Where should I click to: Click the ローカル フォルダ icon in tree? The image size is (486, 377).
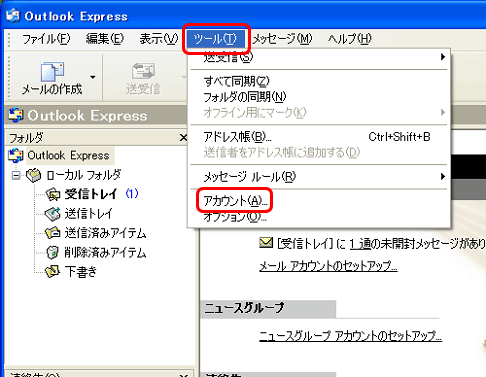click(33, 175)
